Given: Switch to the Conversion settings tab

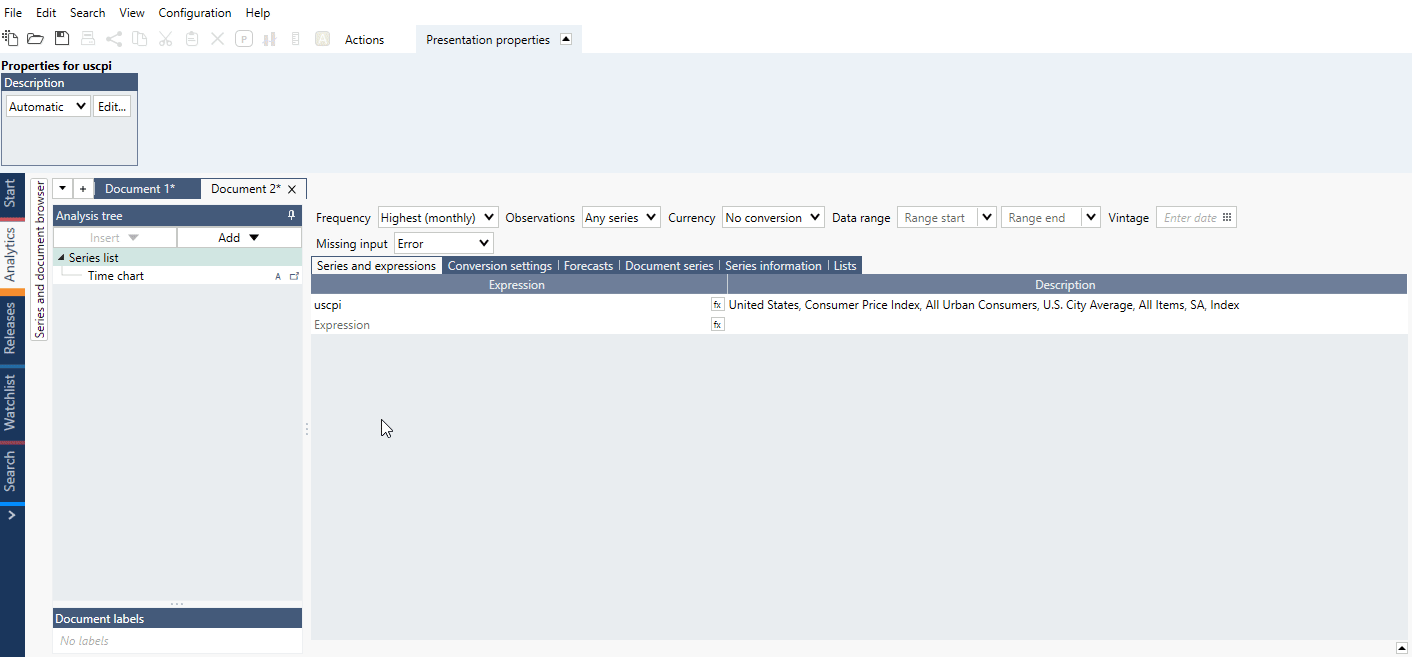Looking at the screenshot, I should tap(499, 265).
